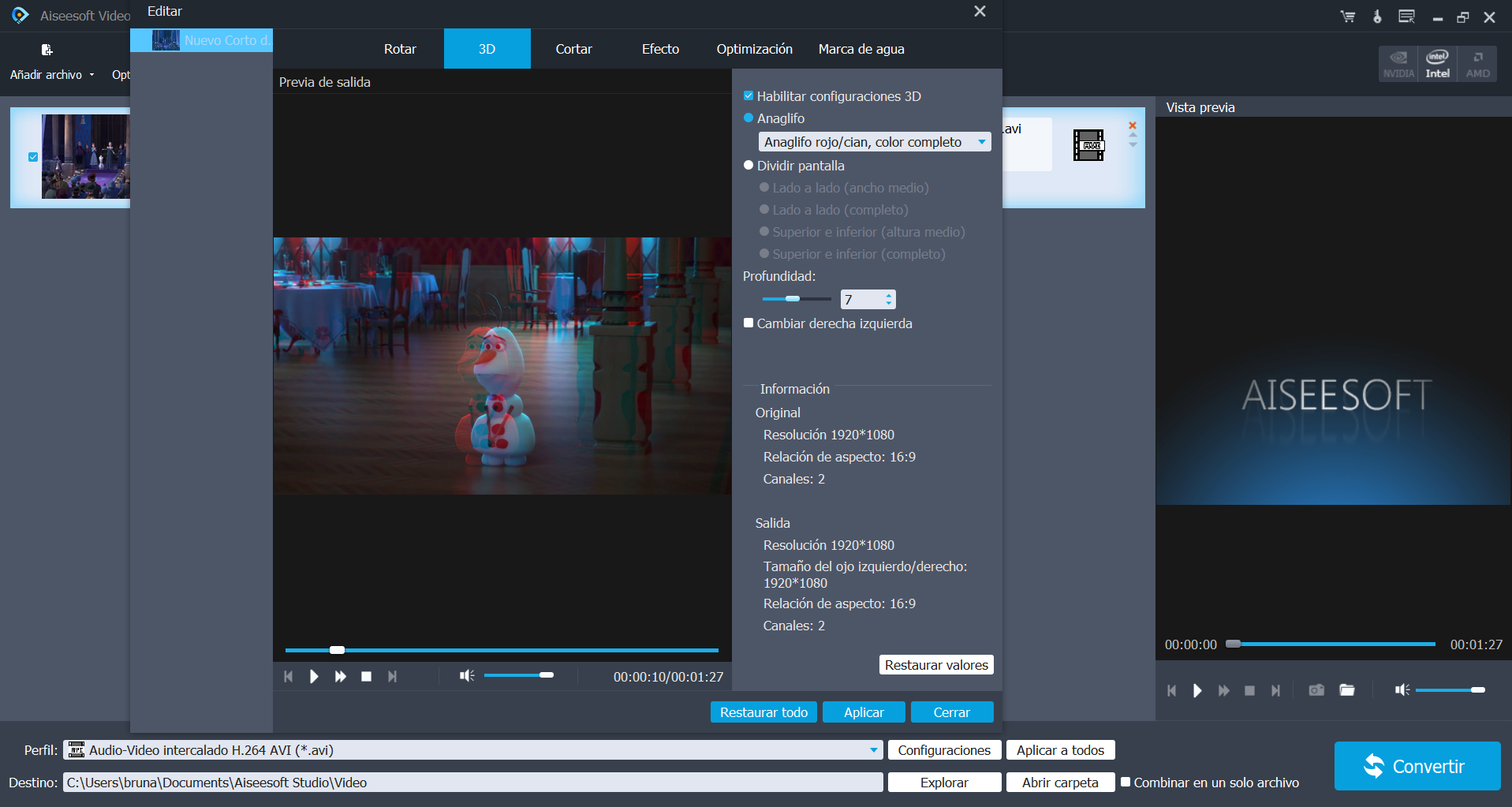This screenshot has width=1512, height=807.
Task: Skip to next frame in output preview
Action: pos(392,676)
